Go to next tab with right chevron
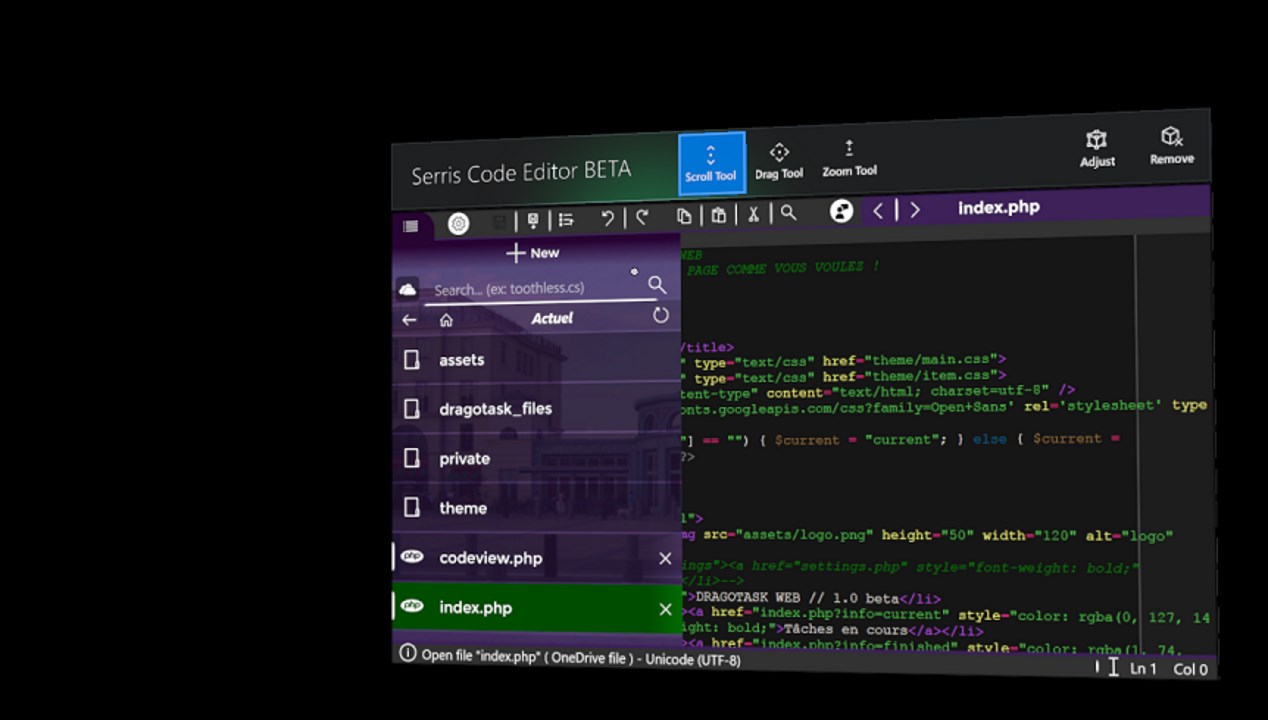The width and height of the screenshot is (1268, 720). [914, 210]
